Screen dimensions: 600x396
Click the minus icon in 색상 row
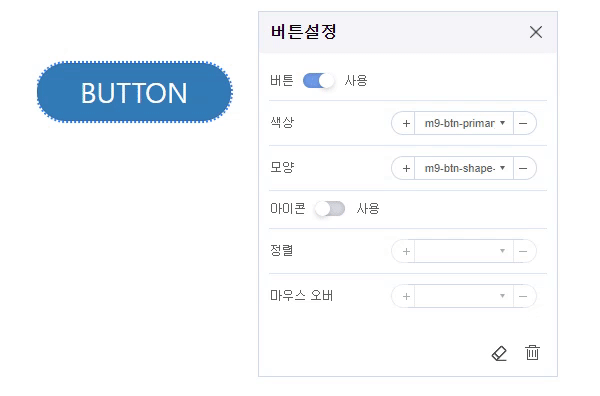coord(523,123)
